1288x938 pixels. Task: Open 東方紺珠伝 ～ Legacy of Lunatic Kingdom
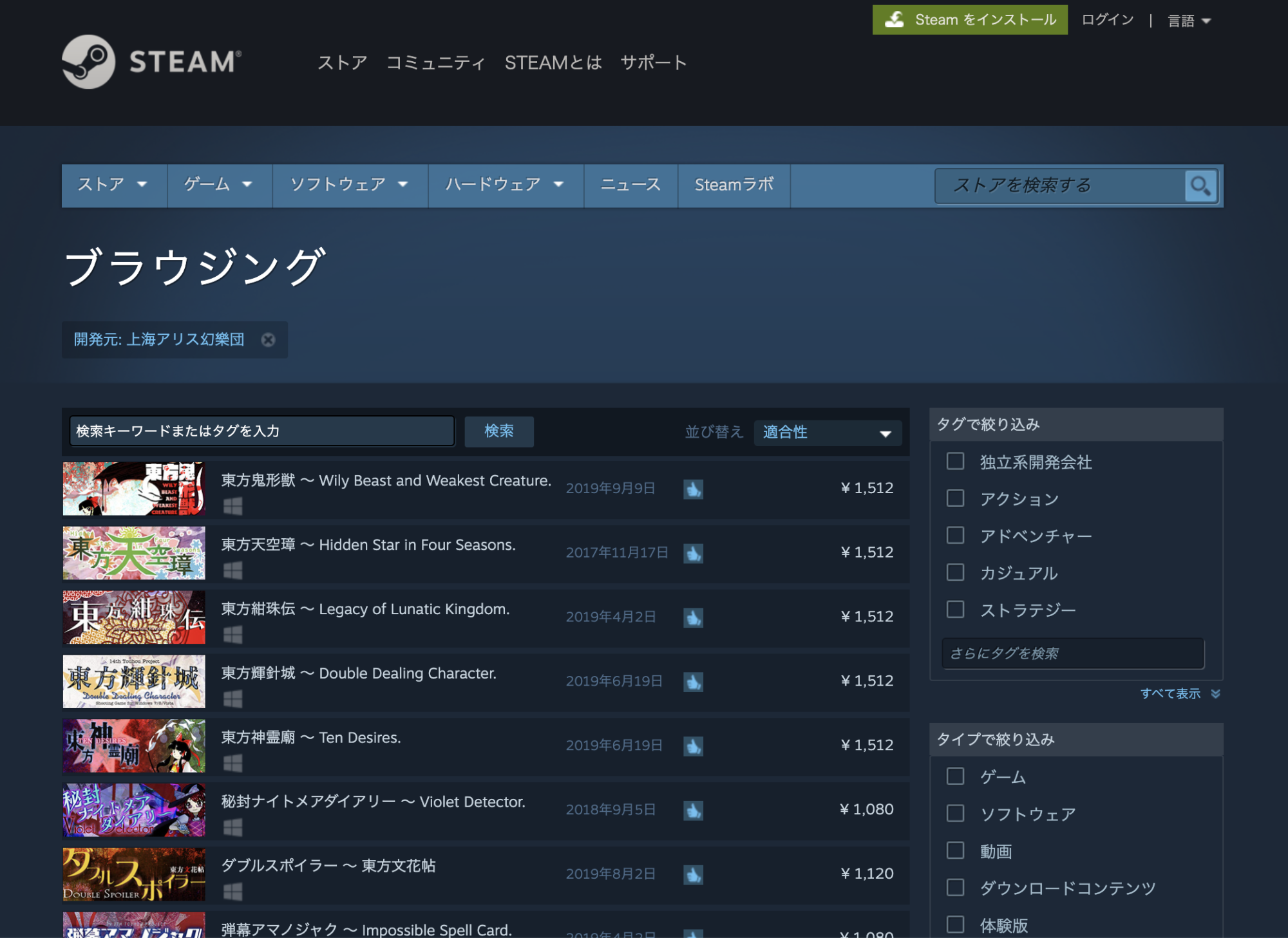pyautogui.click(x=365, y=610)
